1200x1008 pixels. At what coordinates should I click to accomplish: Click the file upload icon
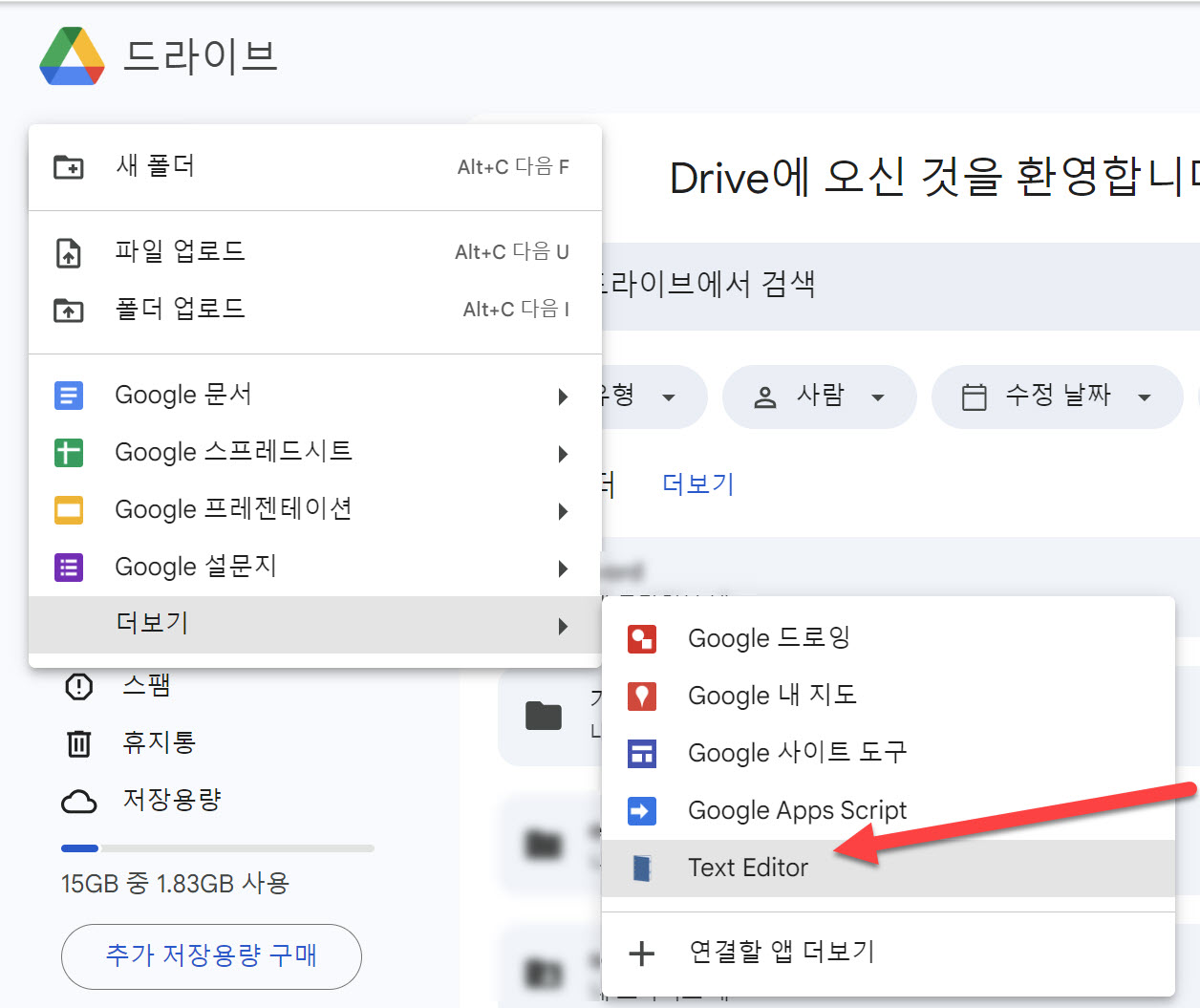tap(69, 253)
